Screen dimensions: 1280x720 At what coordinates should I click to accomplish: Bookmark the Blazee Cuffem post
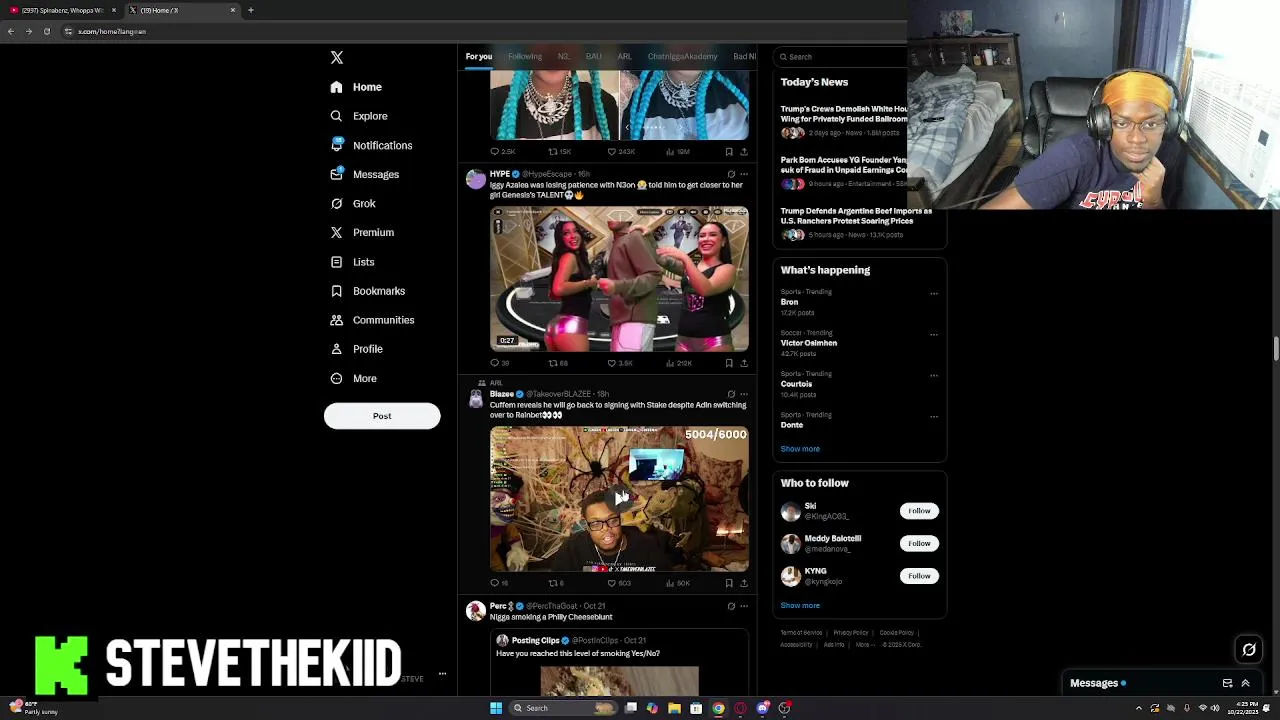[x=729, y=583]
